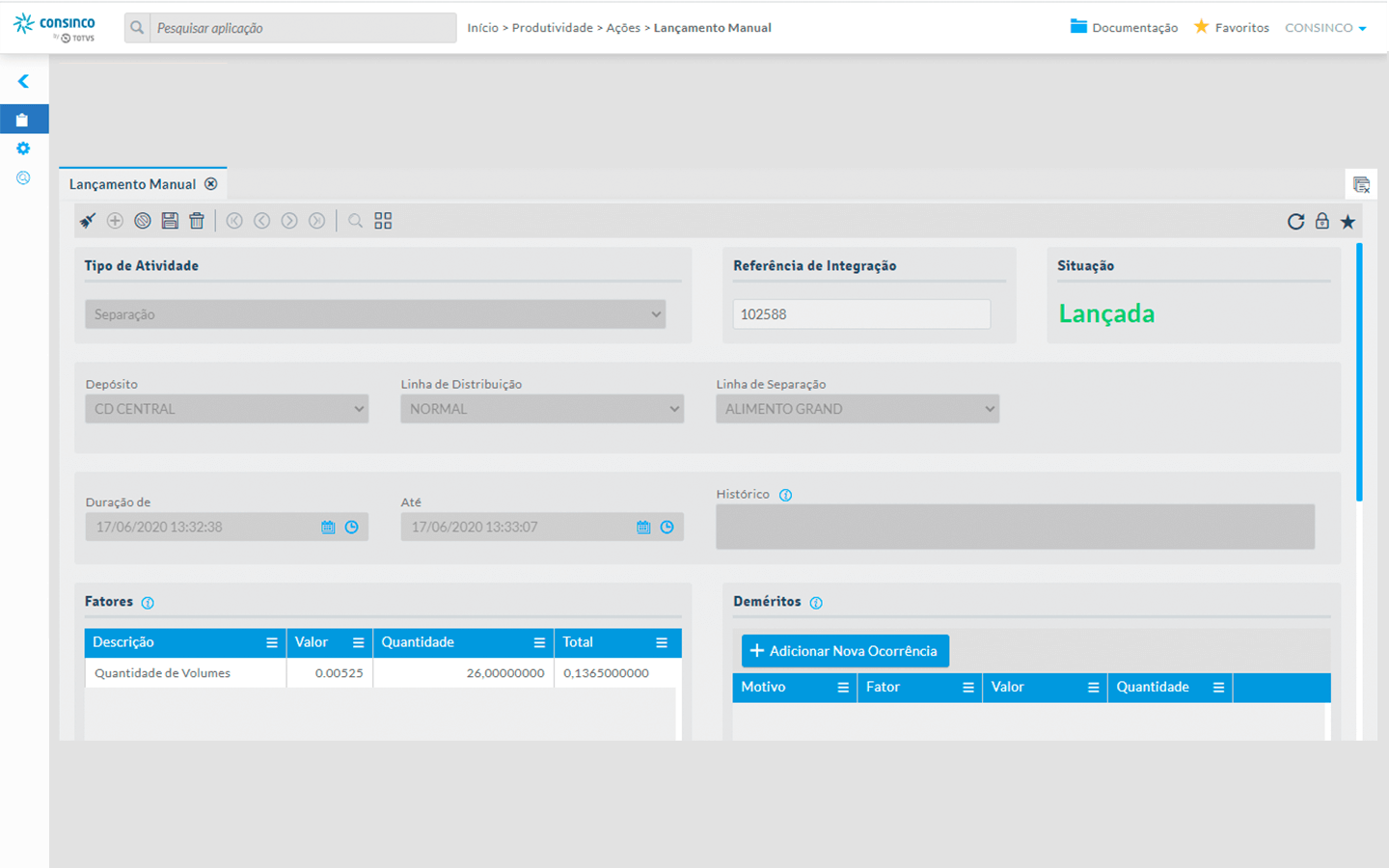This screenshot has height=868, width=1389.
Task: Expand the Tipo de Atividade dropdown
Action: click(375, 314)
